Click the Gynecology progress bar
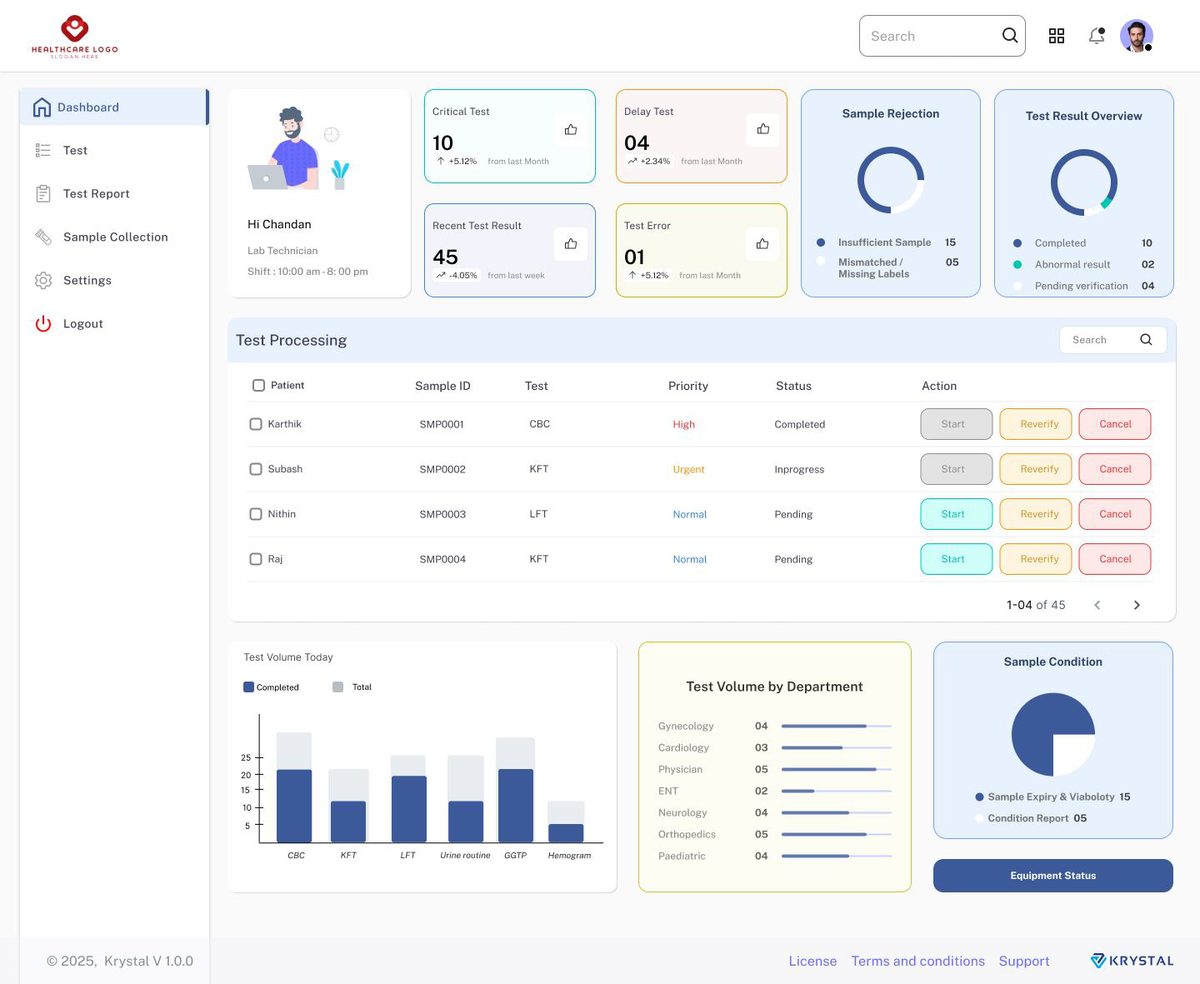Viewport: 1200px width, 984px height. coord(837,726)
